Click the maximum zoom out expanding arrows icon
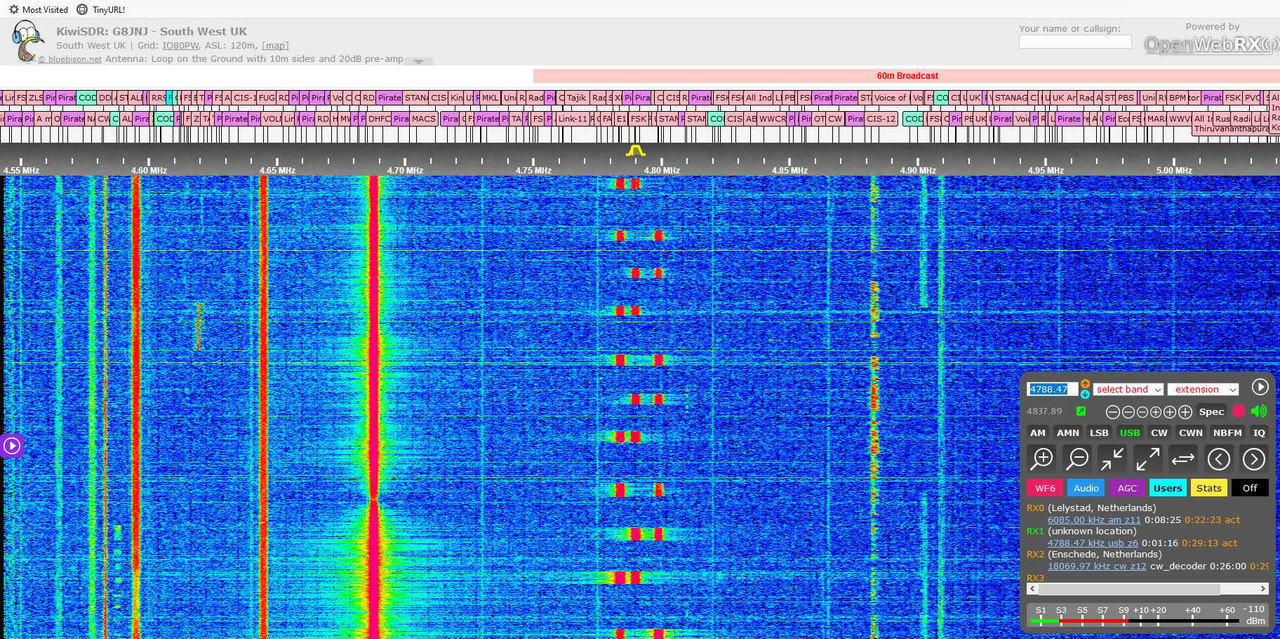The image size is (1280, 639). (1148, 459)
